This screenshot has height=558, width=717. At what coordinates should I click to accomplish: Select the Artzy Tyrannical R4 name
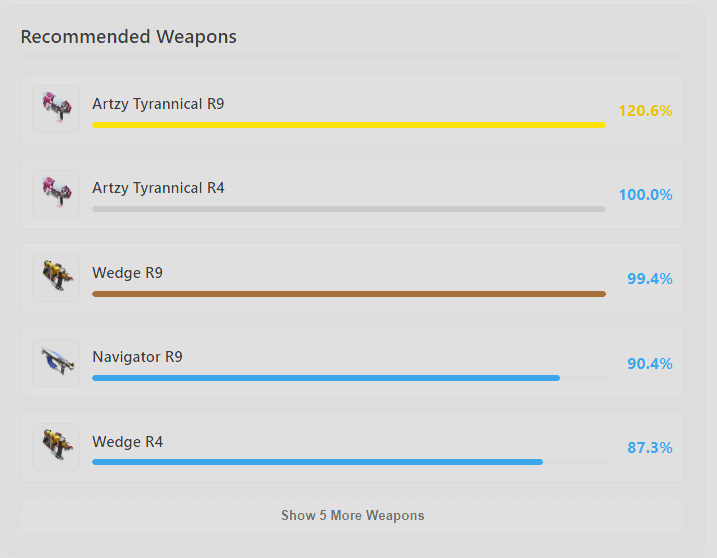(x=158, y=188)
